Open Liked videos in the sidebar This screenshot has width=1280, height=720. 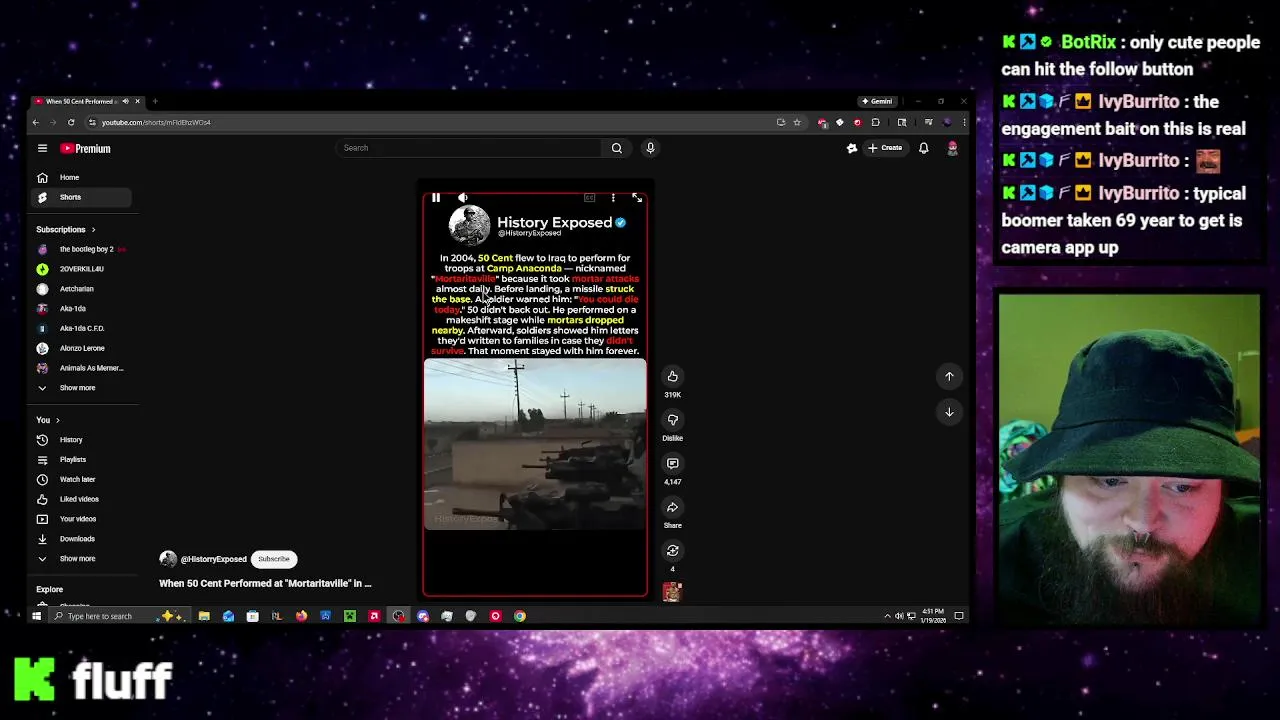[80, 499]
